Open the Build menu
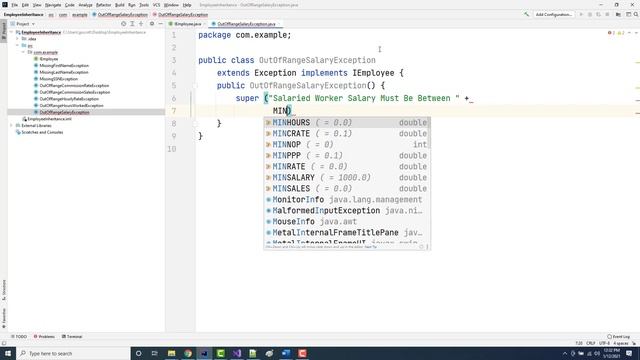This screenshot has width=640, height=360. point(120,5)
